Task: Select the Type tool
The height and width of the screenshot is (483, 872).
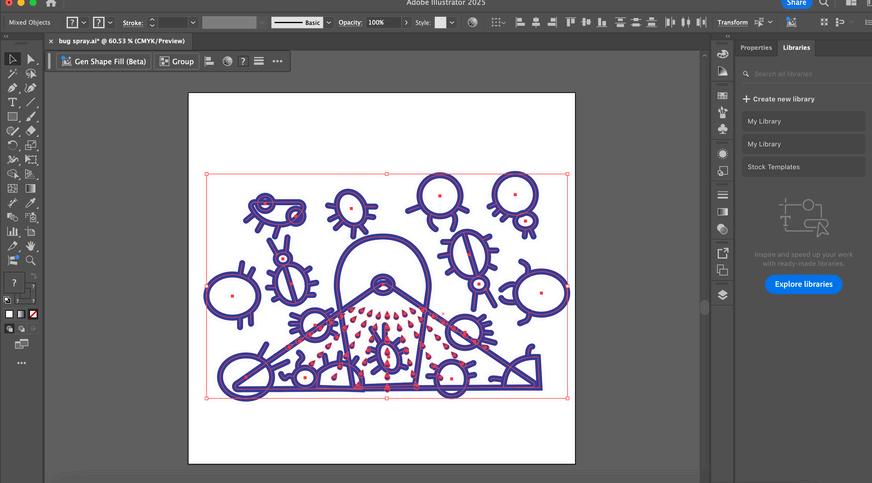Action: tap(12, 102)
